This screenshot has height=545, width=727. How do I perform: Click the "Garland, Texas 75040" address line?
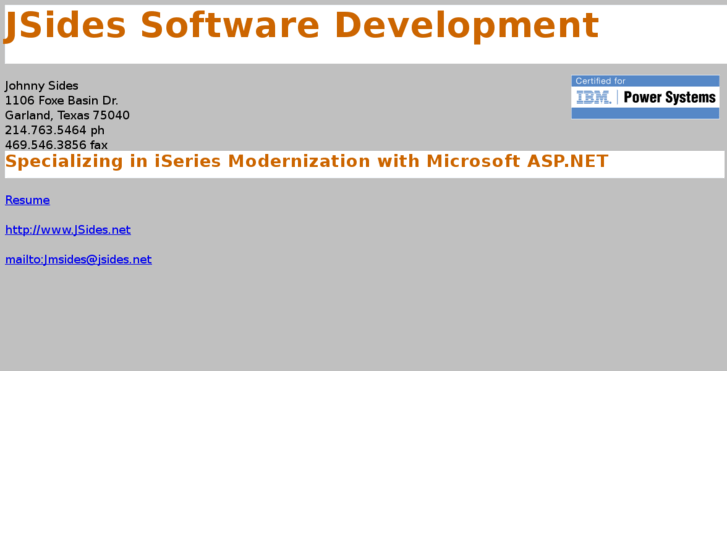coord(67,116)
